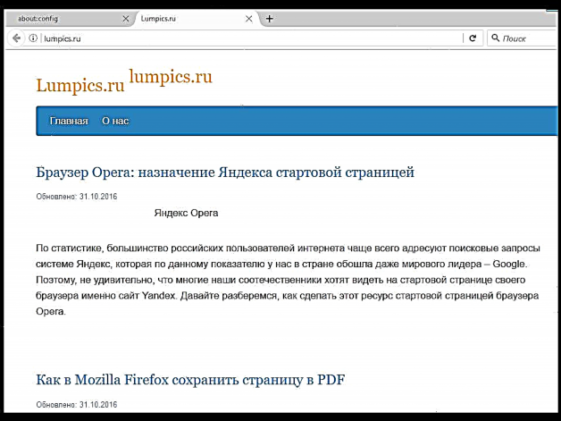Image resolution: width=561 pixels, height=421 pixels.
Task: Reload the lumpics.ru page
Action: point(473,38)
